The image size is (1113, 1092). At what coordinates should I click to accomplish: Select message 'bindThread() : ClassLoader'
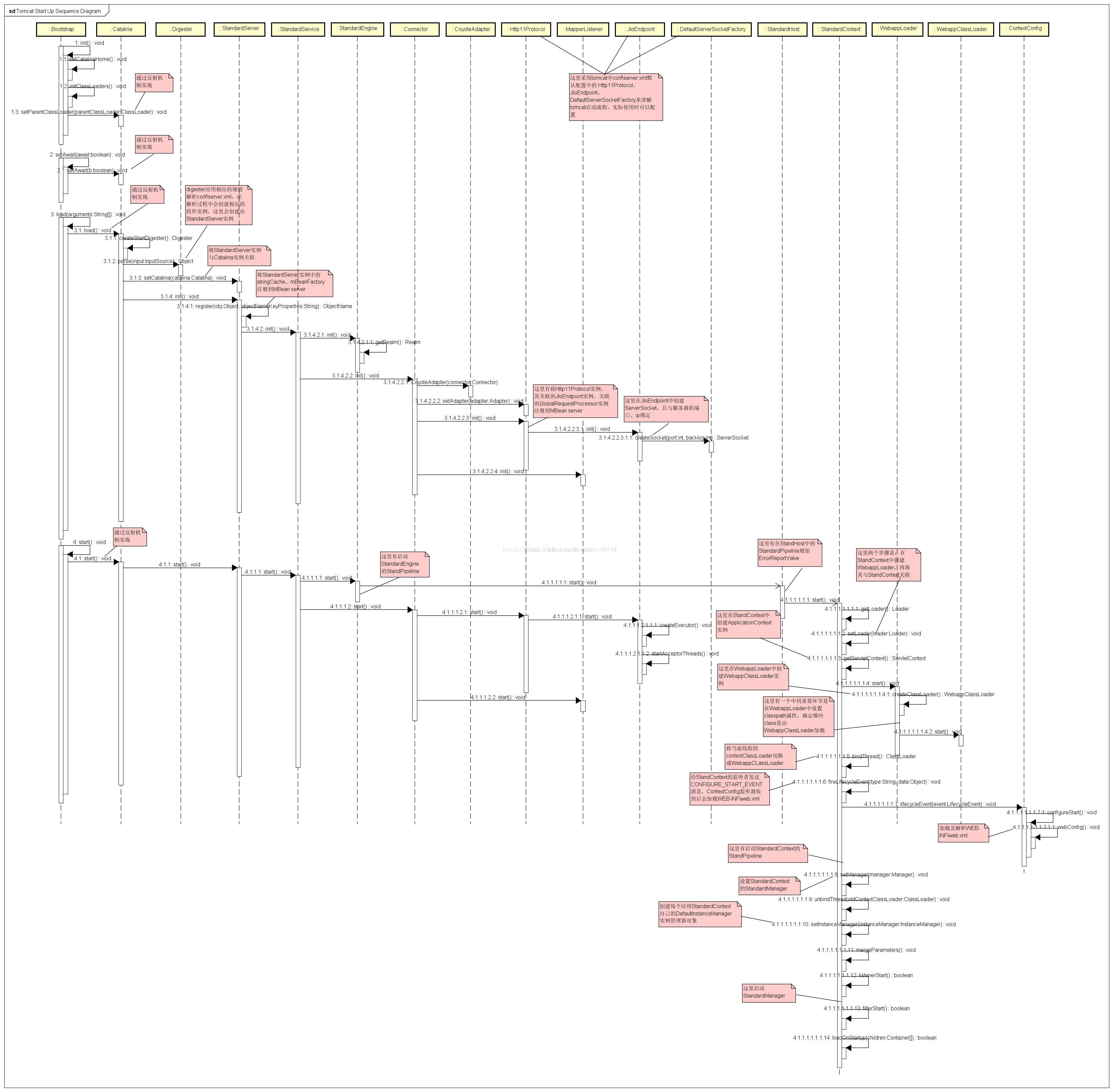pos(866,757)
